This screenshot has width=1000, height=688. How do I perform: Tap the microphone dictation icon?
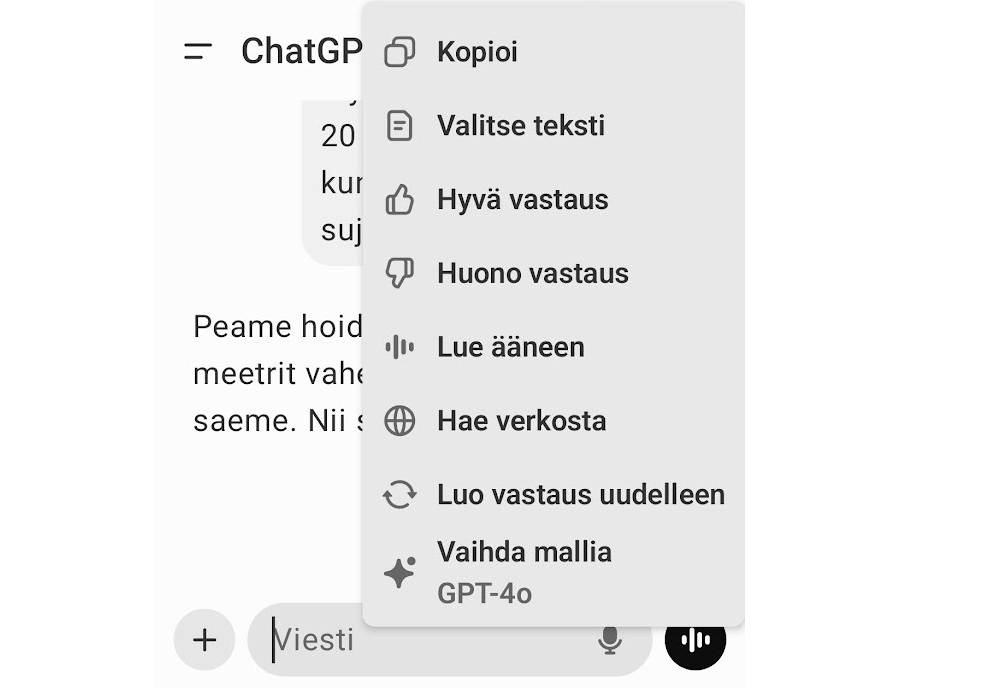pyautogui.click(x=609, y=640)
